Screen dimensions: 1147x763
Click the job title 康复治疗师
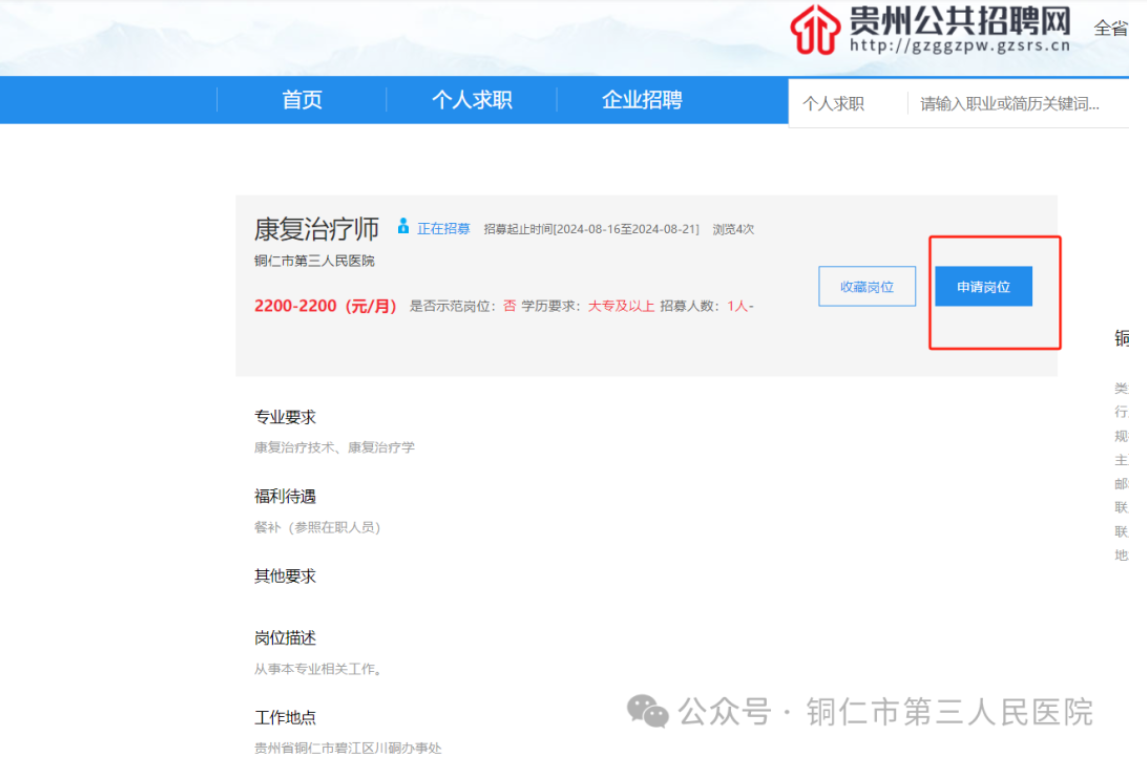click(316, 229)
